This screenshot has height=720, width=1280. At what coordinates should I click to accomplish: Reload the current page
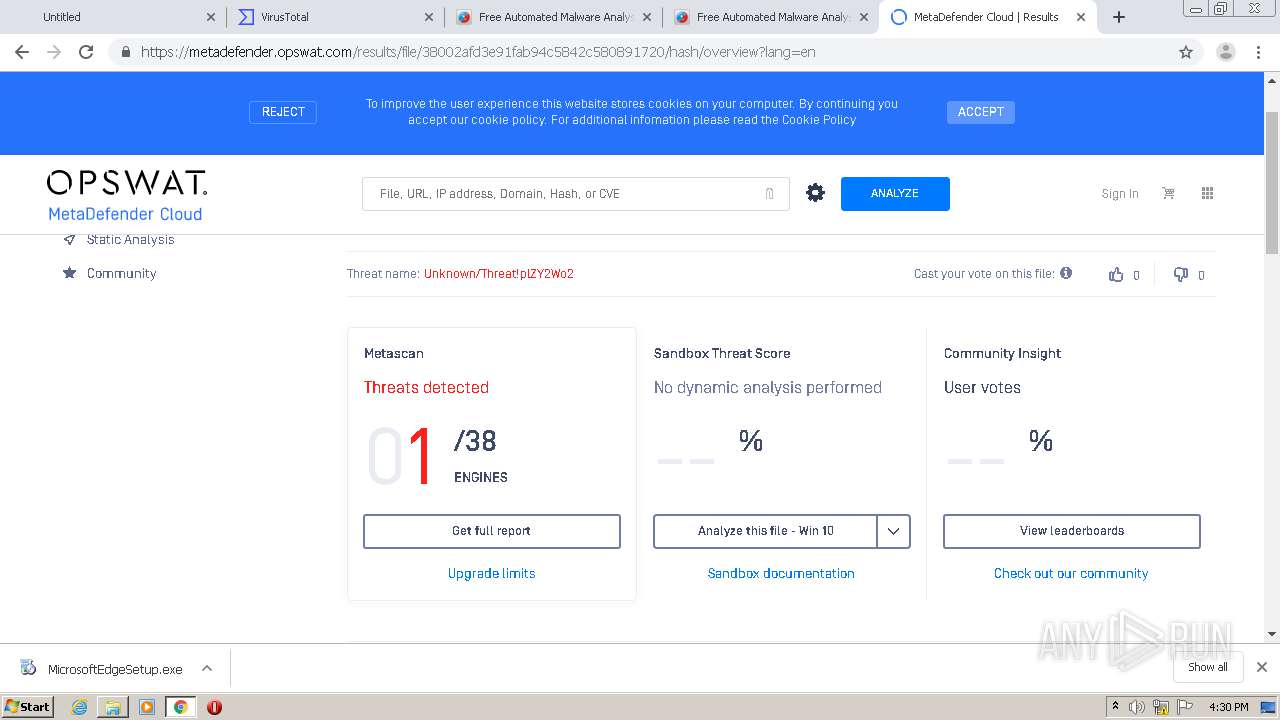(86, 52)
